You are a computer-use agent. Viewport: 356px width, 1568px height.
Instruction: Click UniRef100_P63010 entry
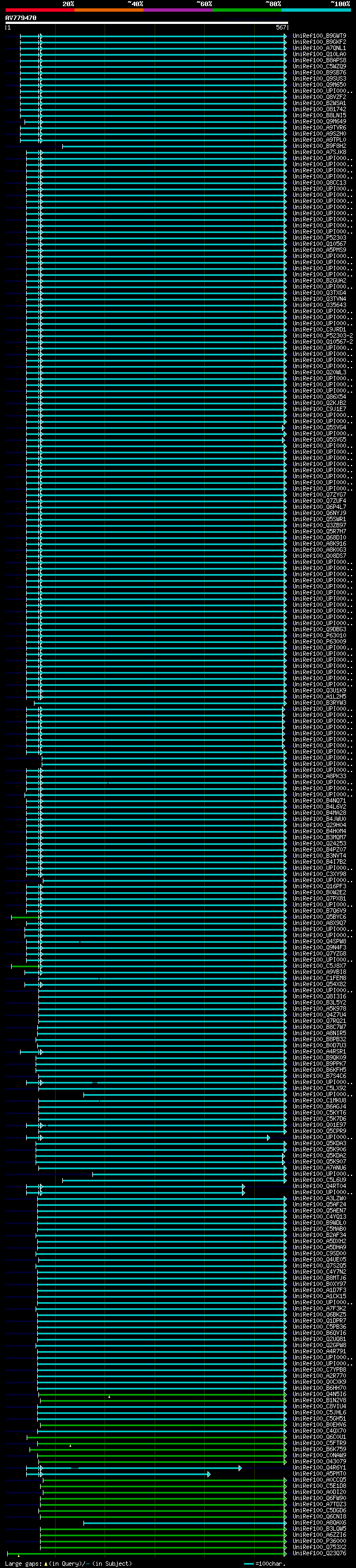[319, 635]
